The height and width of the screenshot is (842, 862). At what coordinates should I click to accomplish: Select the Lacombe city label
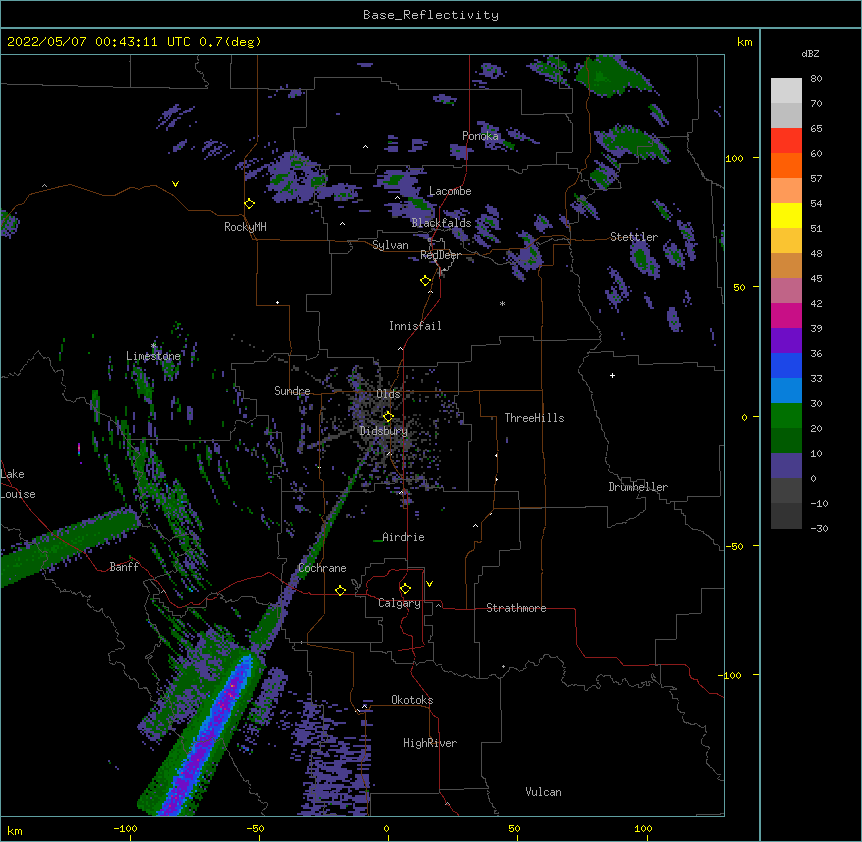[450, 191]
